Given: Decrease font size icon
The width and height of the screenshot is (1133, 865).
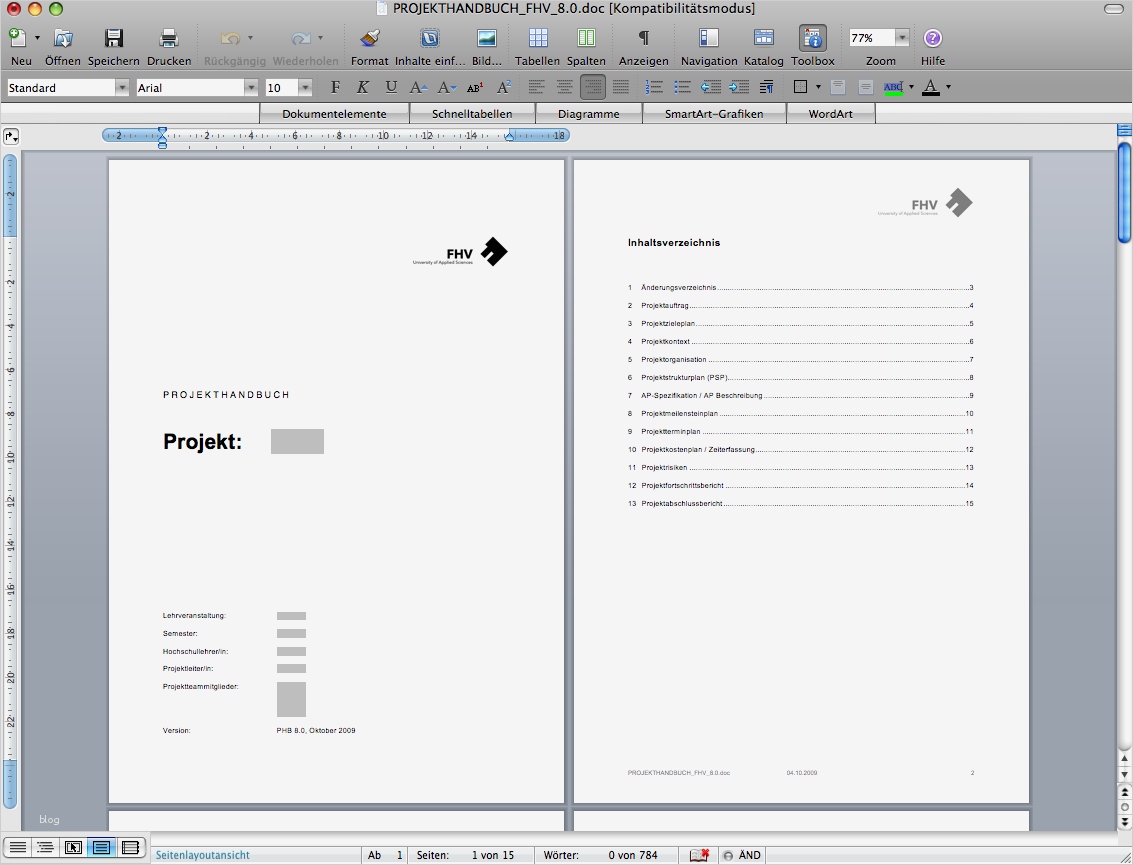Looking at the screenshot, I should [447, 87].
